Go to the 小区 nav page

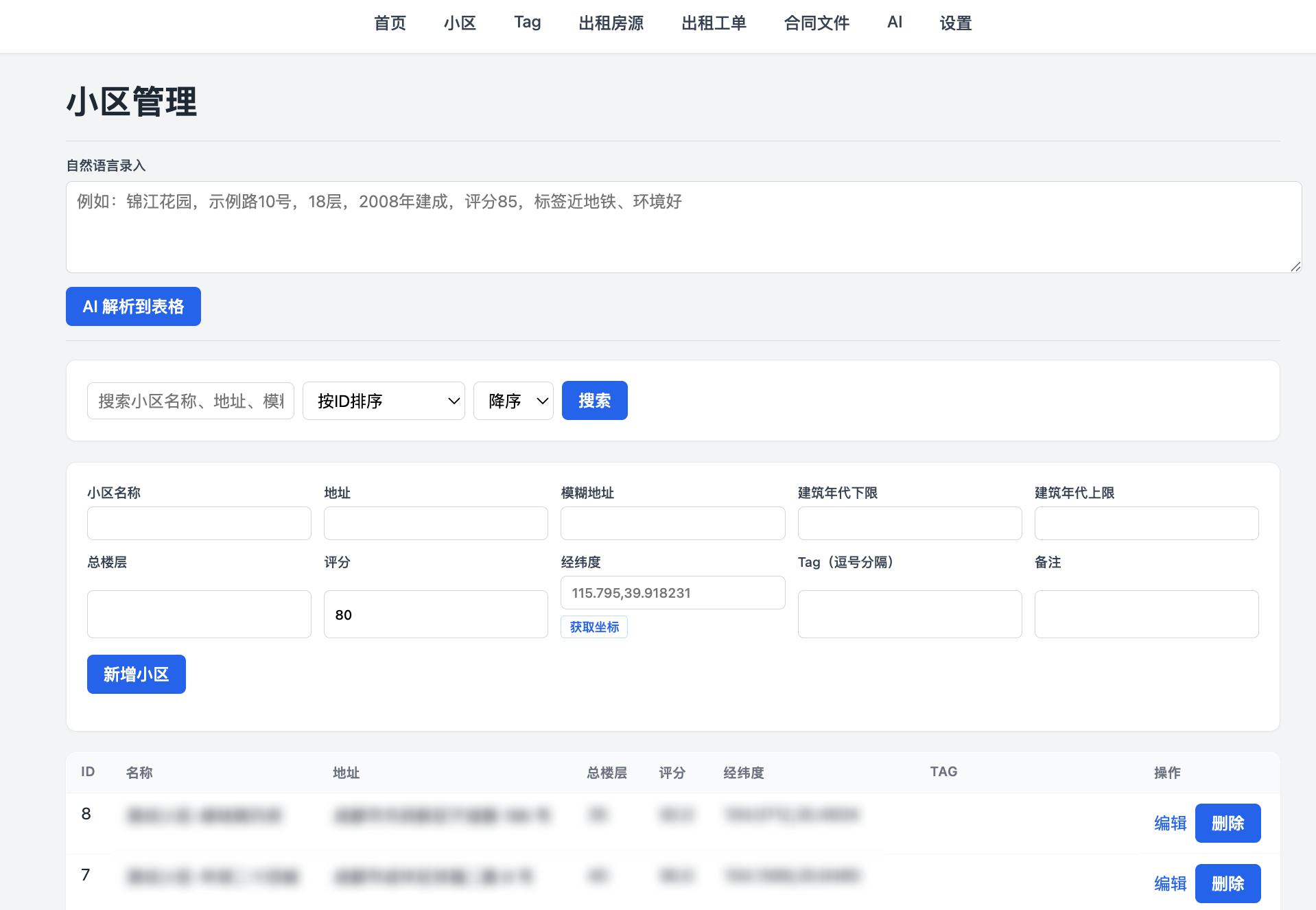(x=460, y=23)
